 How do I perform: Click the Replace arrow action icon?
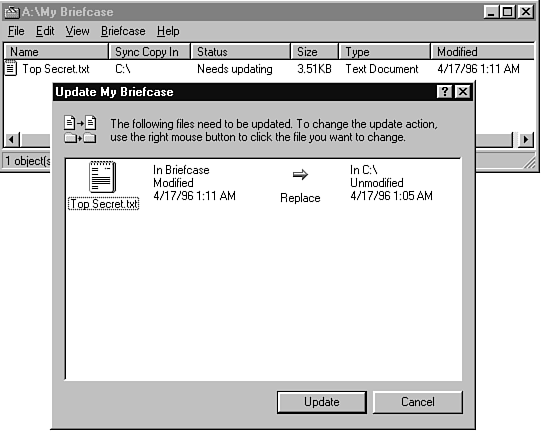tap(300, 174)
